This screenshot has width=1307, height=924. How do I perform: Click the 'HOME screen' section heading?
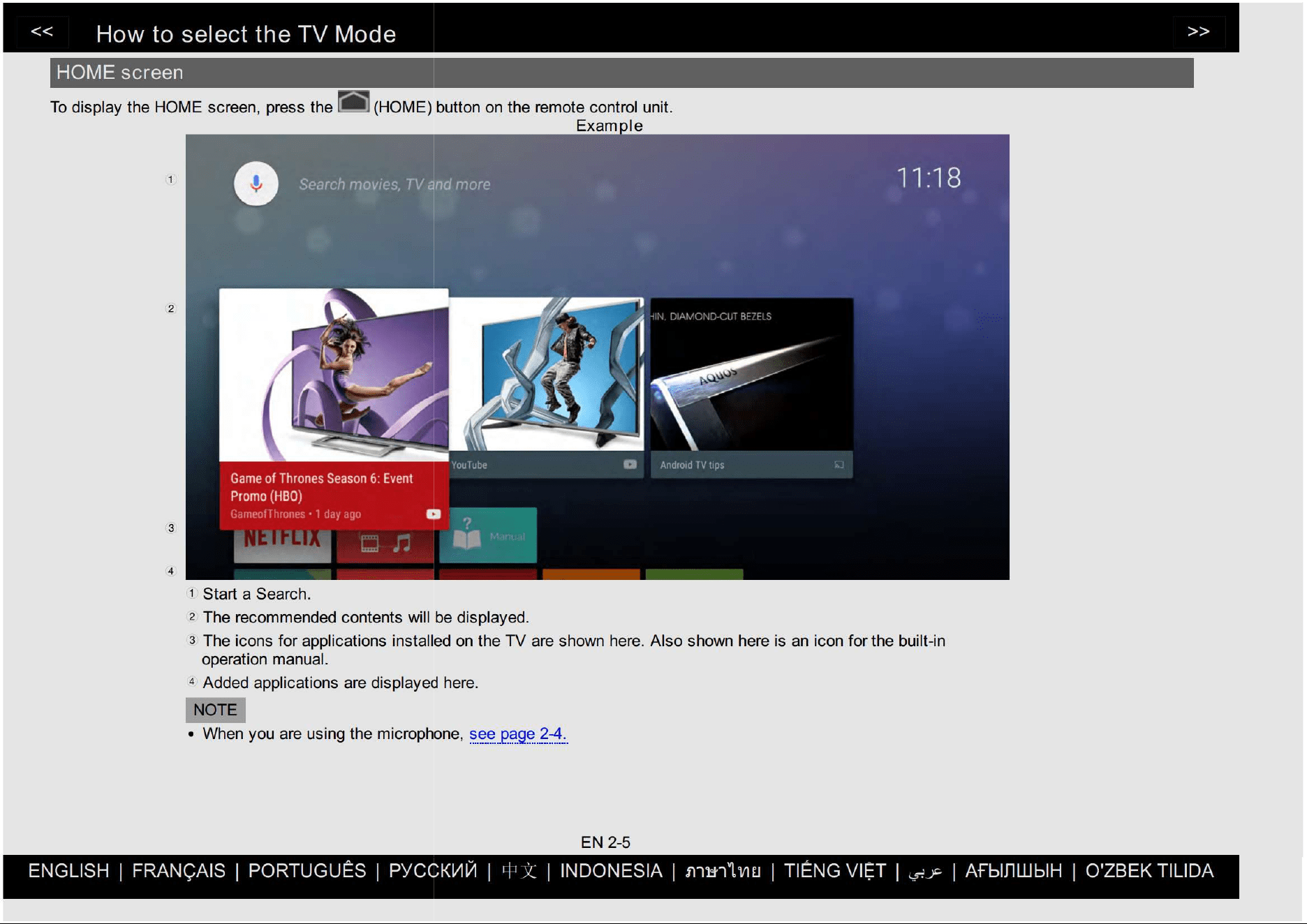119,73
